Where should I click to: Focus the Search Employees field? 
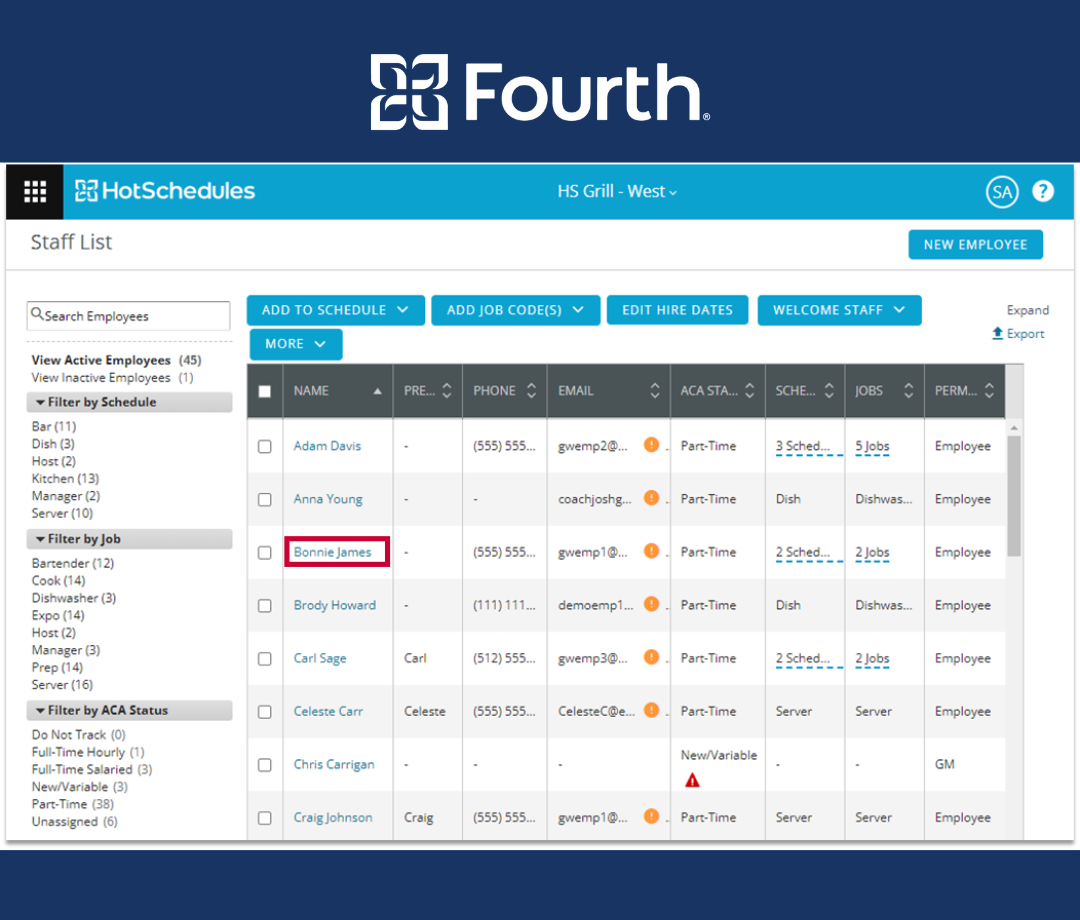click(128, 315)
